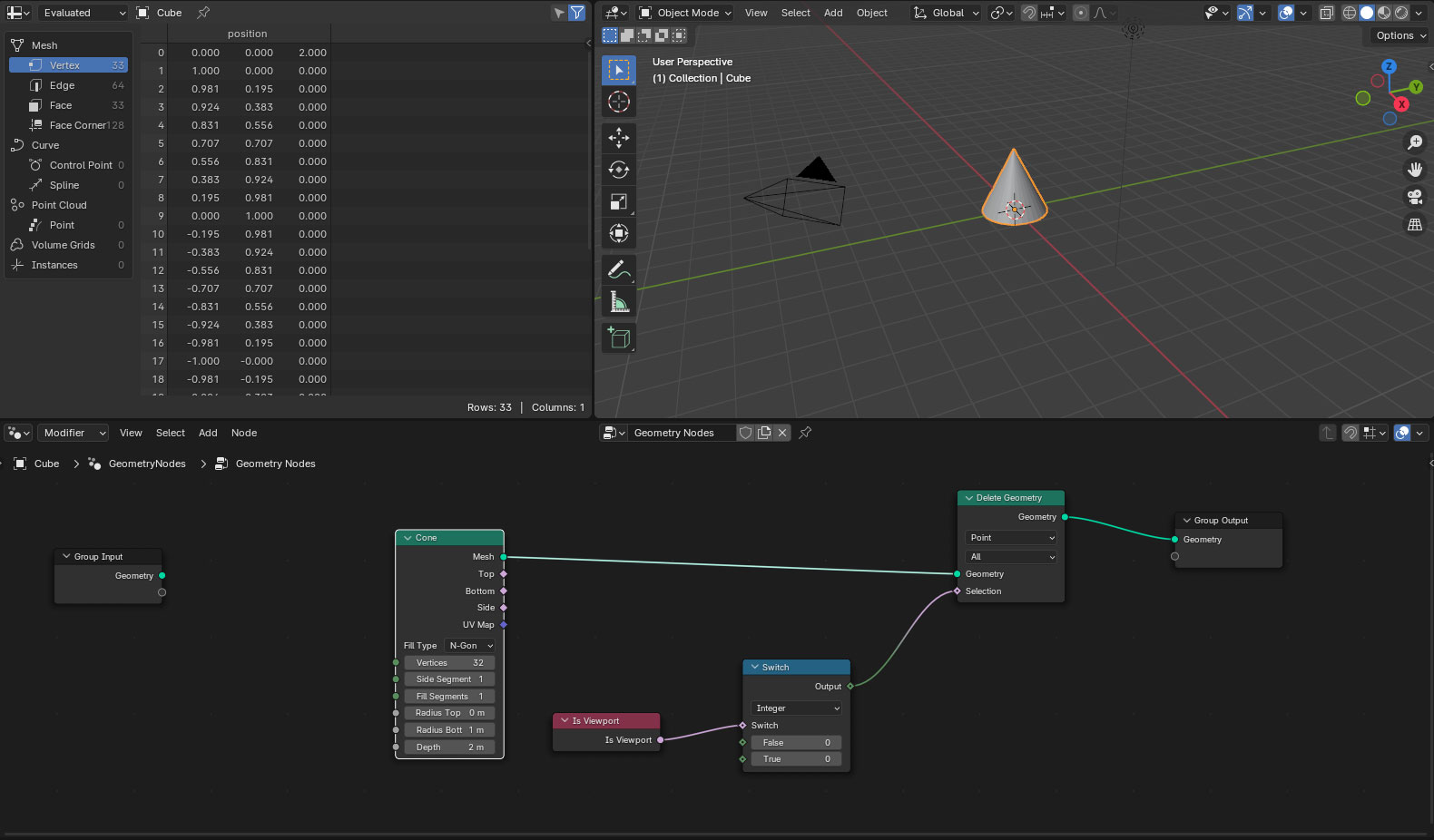Open the Fill Type N-Gon dropdown
The height and width of the screenshot is (840, 1434).
[x=470, y=646]
